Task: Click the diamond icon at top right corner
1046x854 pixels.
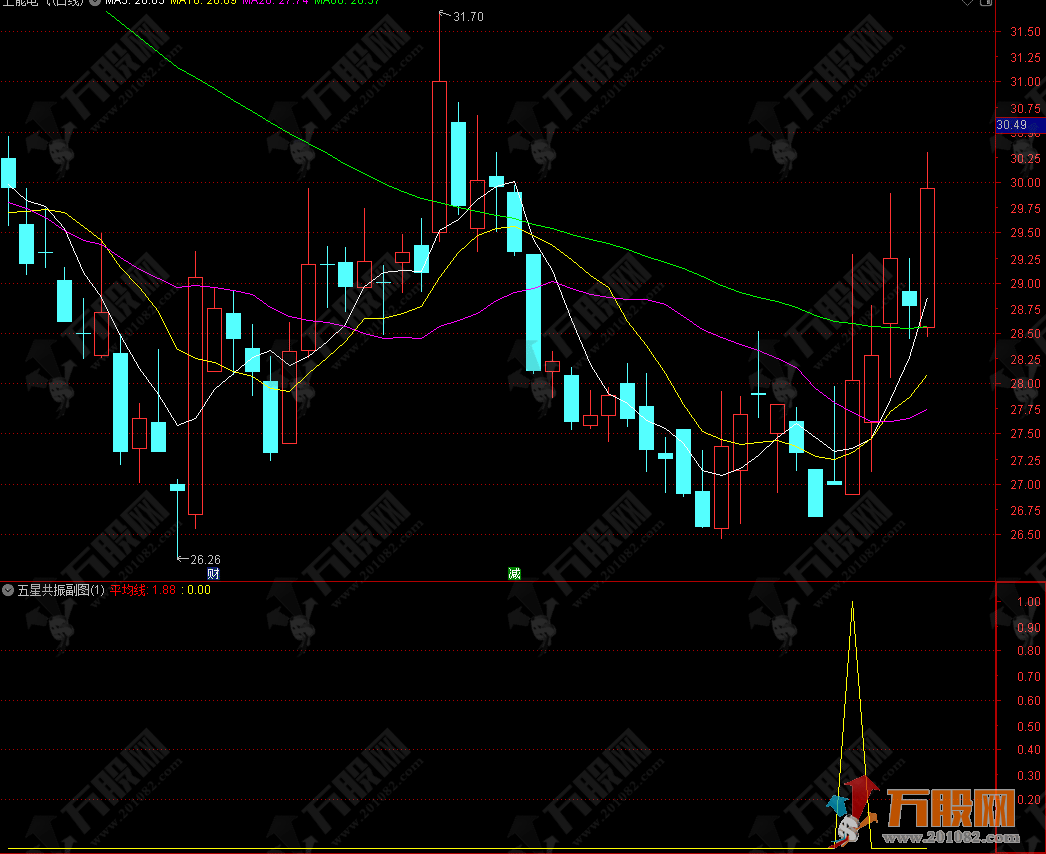Action: 968,3
